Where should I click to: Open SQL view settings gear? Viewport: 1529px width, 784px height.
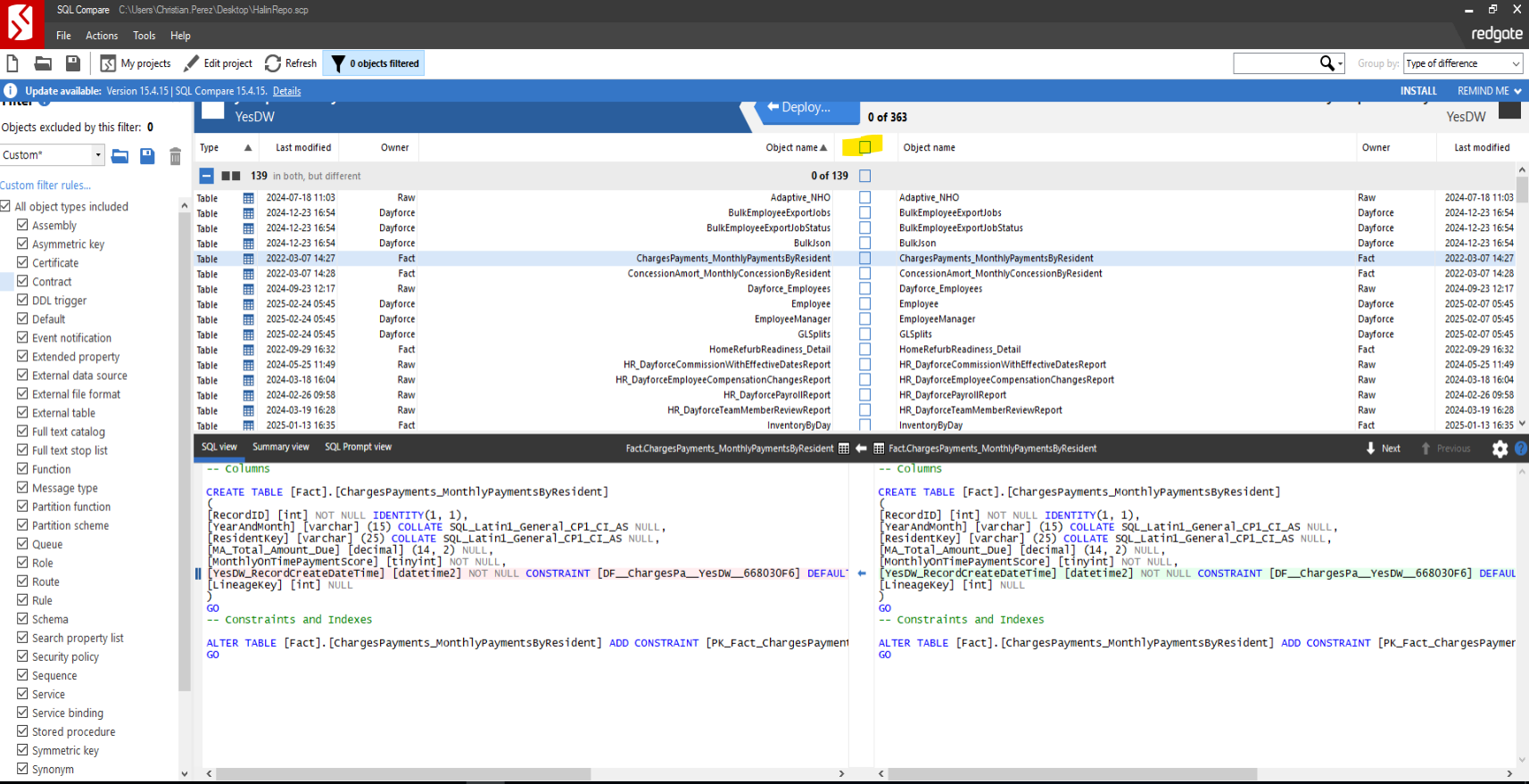tap(1500, 449)
